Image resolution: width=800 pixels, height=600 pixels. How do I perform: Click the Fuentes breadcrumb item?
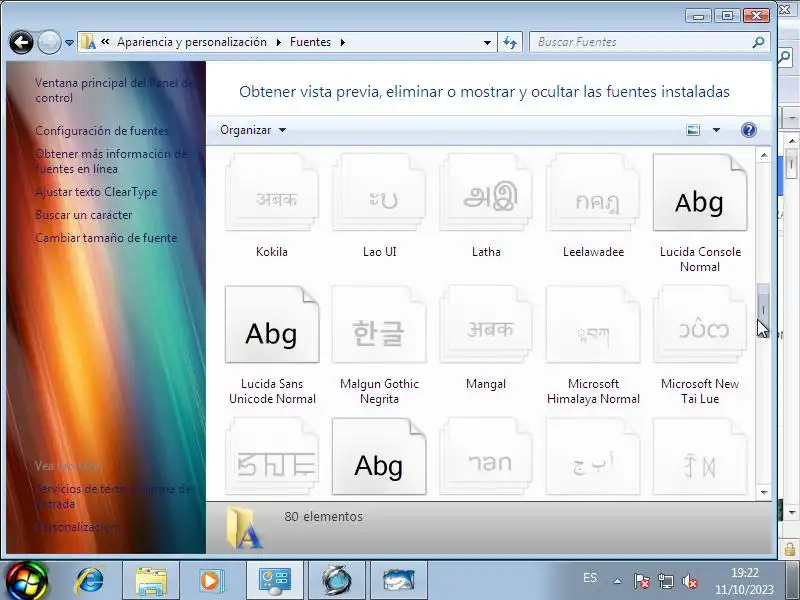[x=310, y=42]
